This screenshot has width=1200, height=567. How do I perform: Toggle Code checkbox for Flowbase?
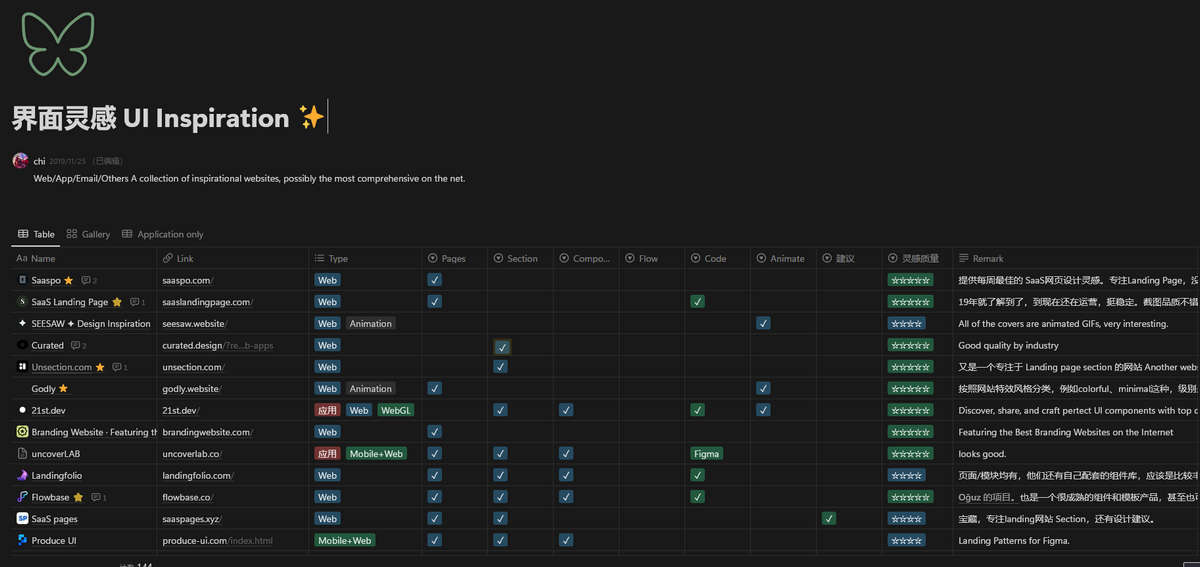click(698, 497)
